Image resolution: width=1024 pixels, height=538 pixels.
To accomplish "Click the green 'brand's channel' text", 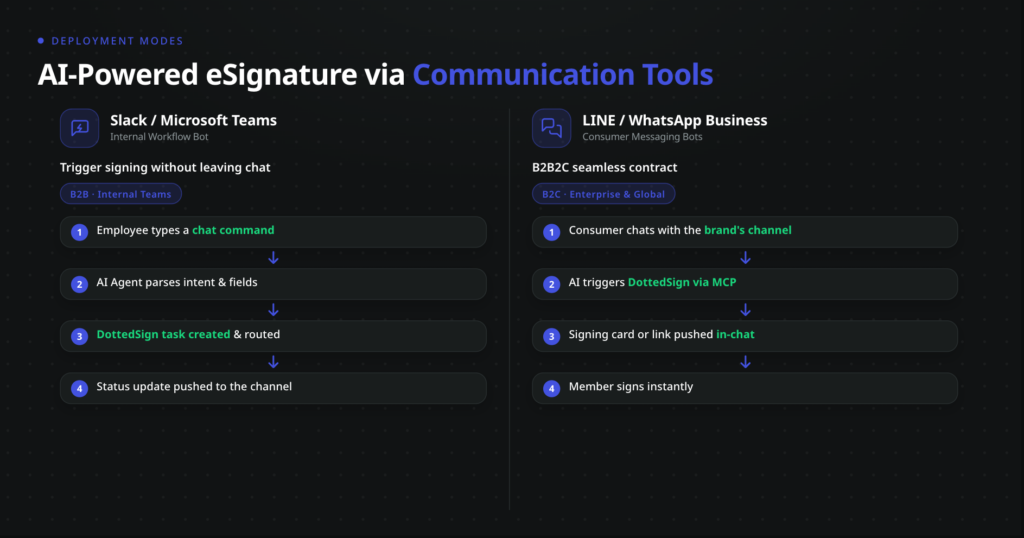I will (748, 230).
